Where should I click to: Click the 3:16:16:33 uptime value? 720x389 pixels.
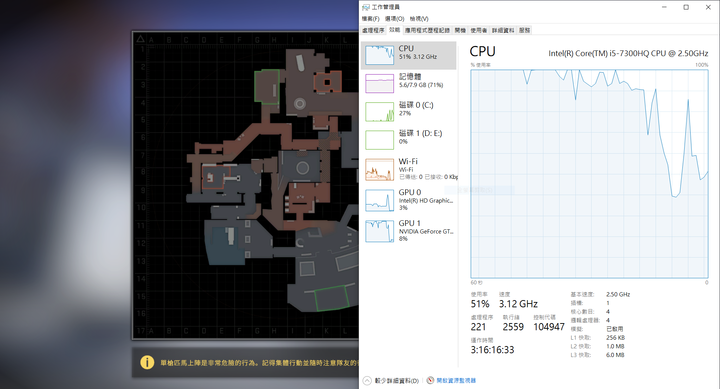click(x=492, y=350)
